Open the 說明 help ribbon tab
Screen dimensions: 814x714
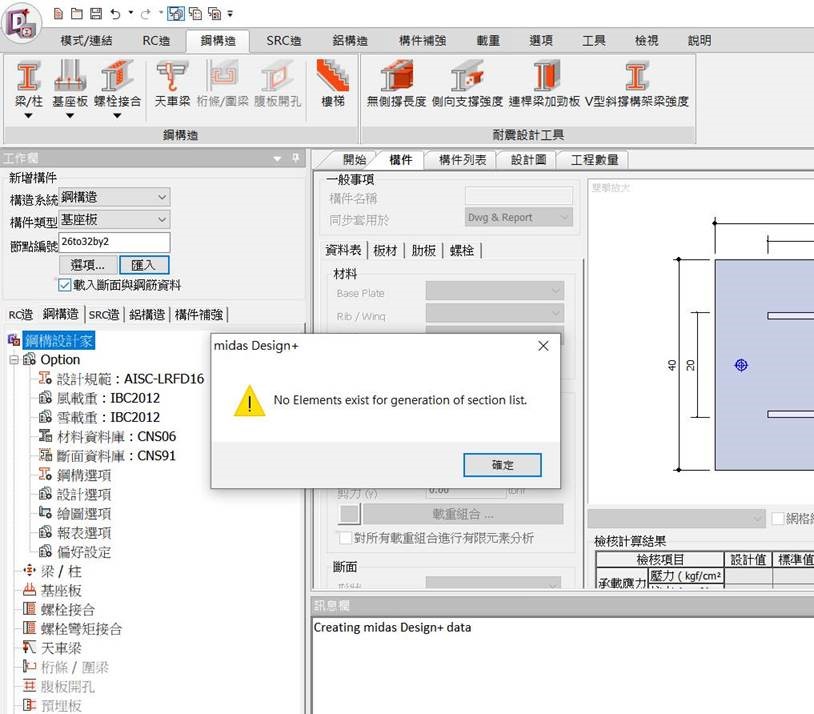[x=699, y=41]
